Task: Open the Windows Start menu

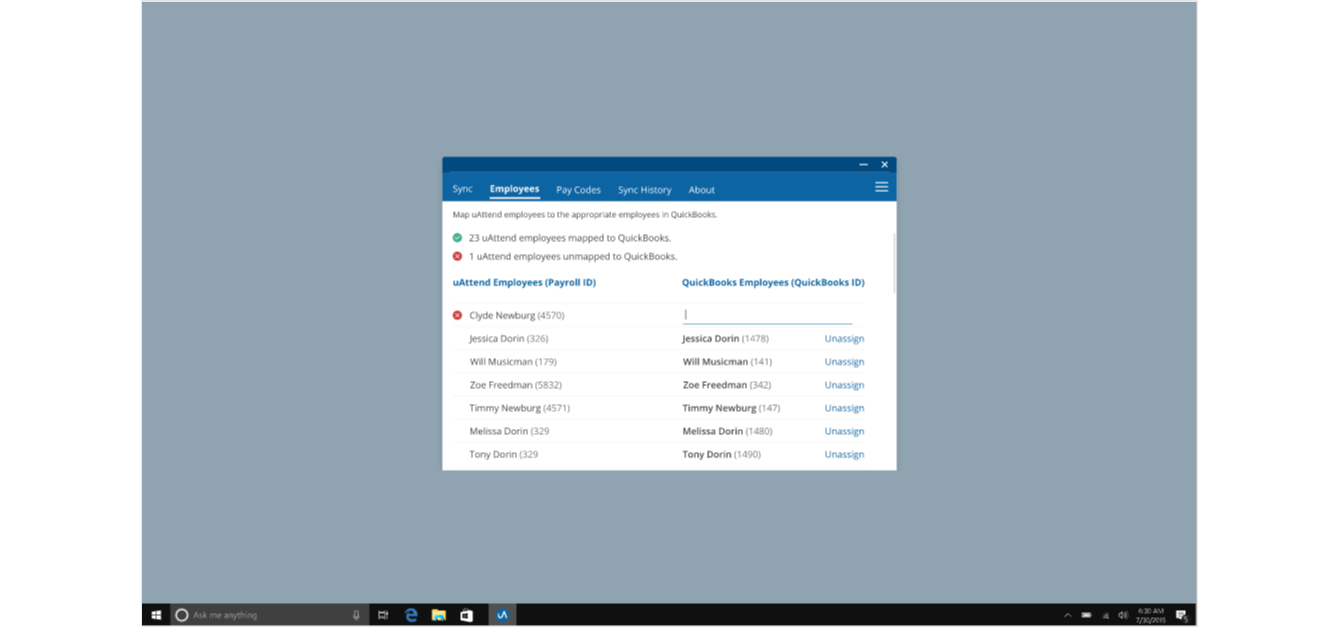Action: 156,615
